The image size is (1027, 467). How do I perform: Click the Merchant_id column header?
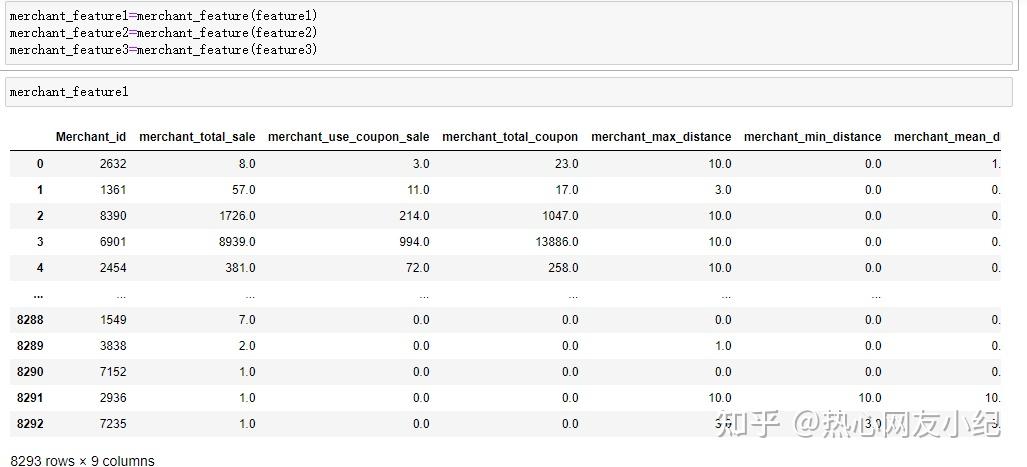pos(91,137)
